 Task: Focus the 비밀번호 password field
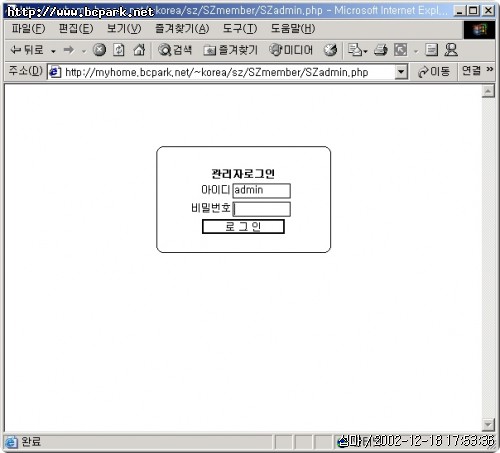pos(261,209)
